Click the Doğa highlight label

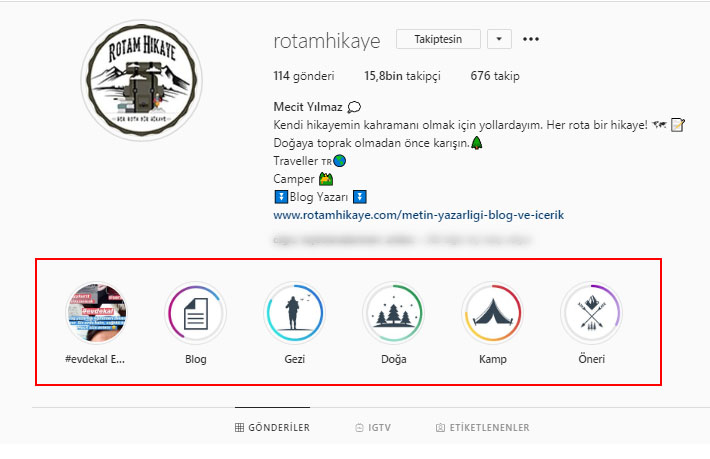[393, 359]
